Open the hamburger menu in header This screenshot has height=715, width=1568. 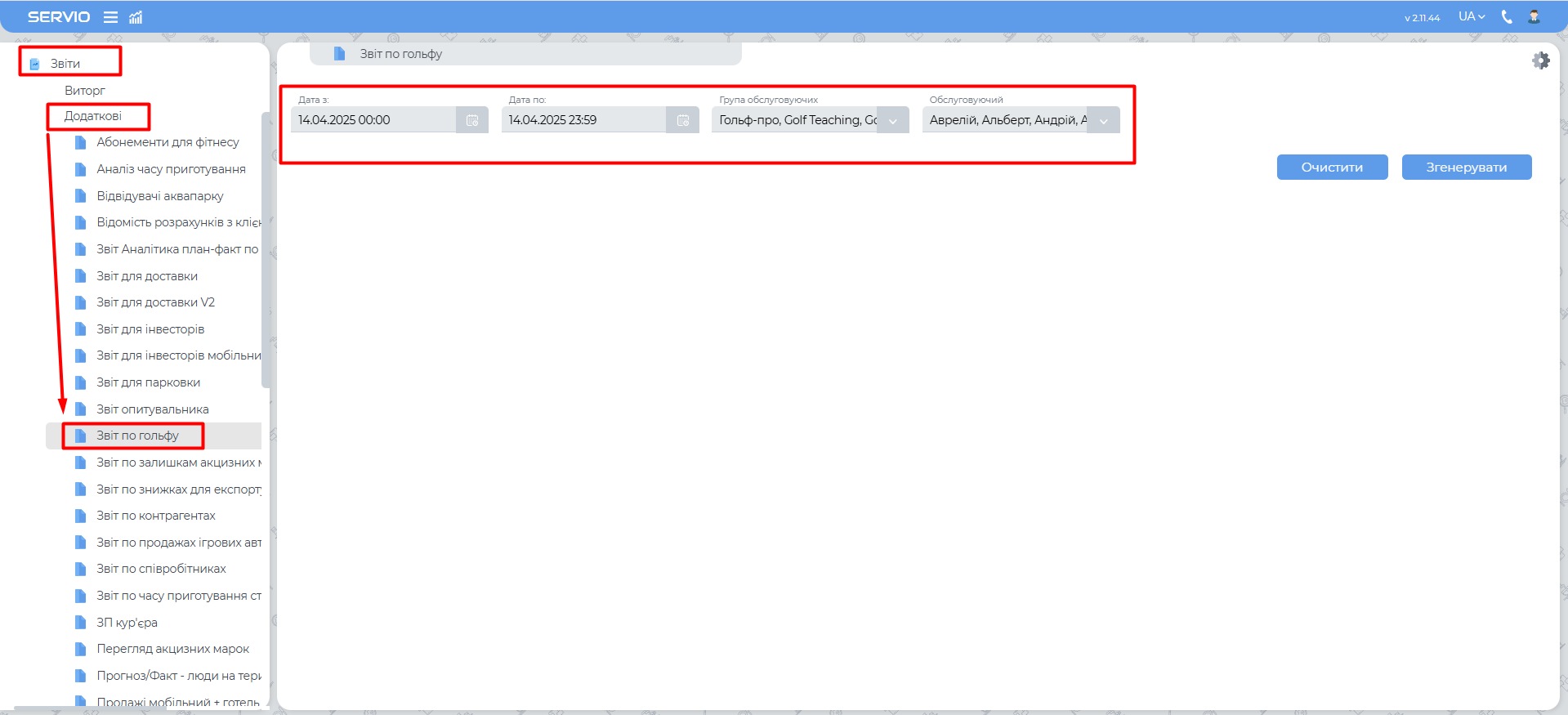(110, 17)
